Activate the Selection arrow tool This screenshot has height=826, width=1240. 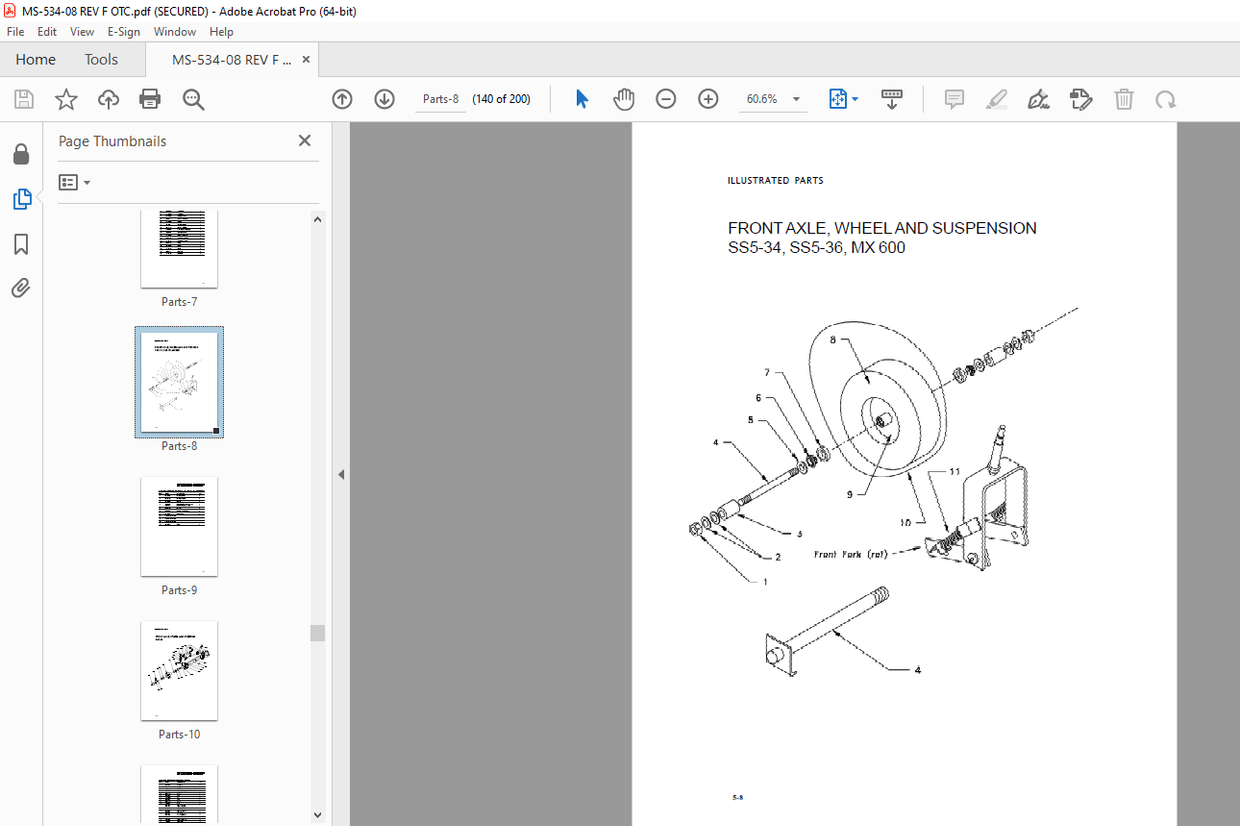point(581,99)
